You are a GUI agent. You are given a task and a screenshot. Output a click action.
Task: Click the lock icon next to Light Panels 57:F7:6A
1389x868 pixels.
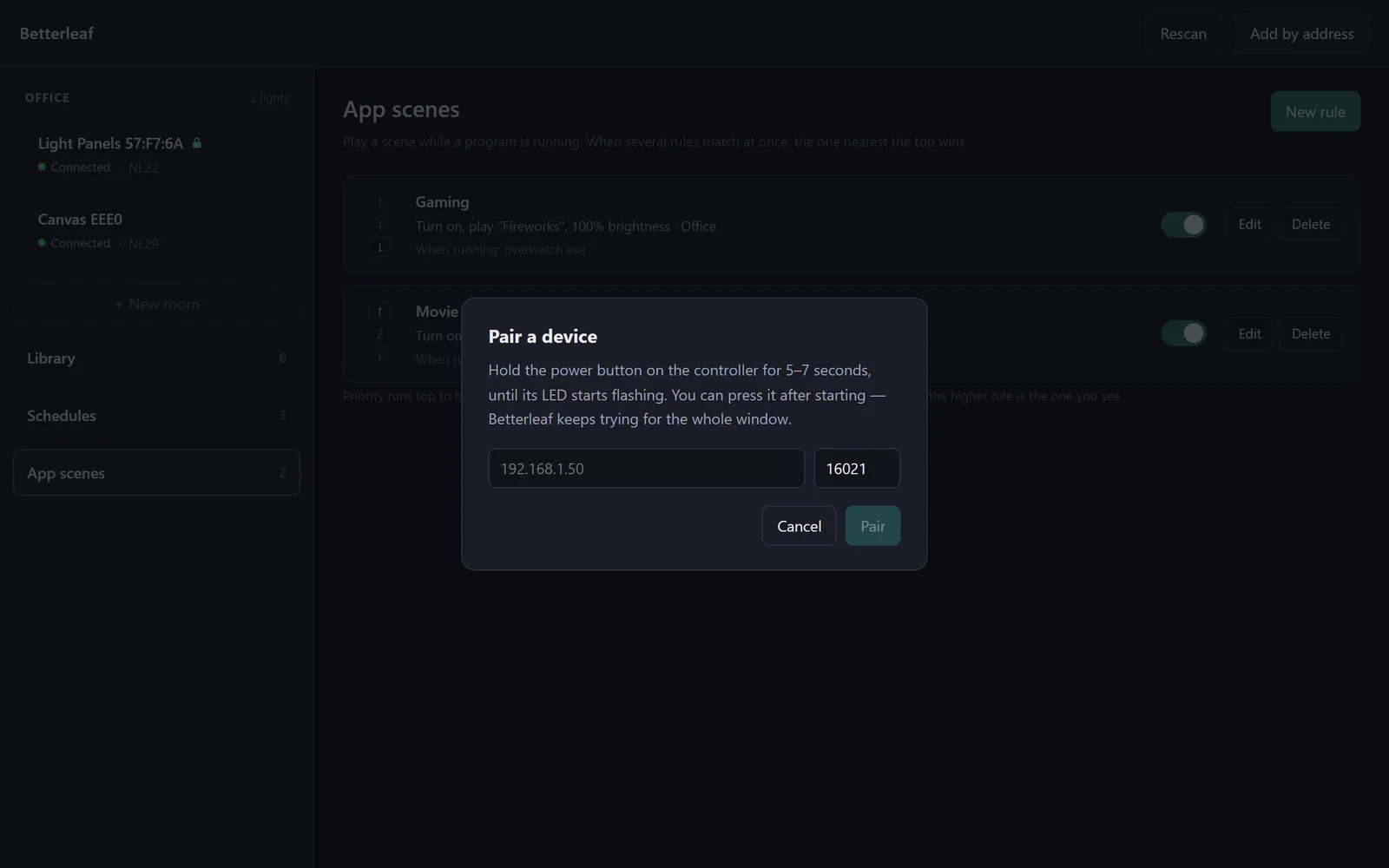click(197, 143)
